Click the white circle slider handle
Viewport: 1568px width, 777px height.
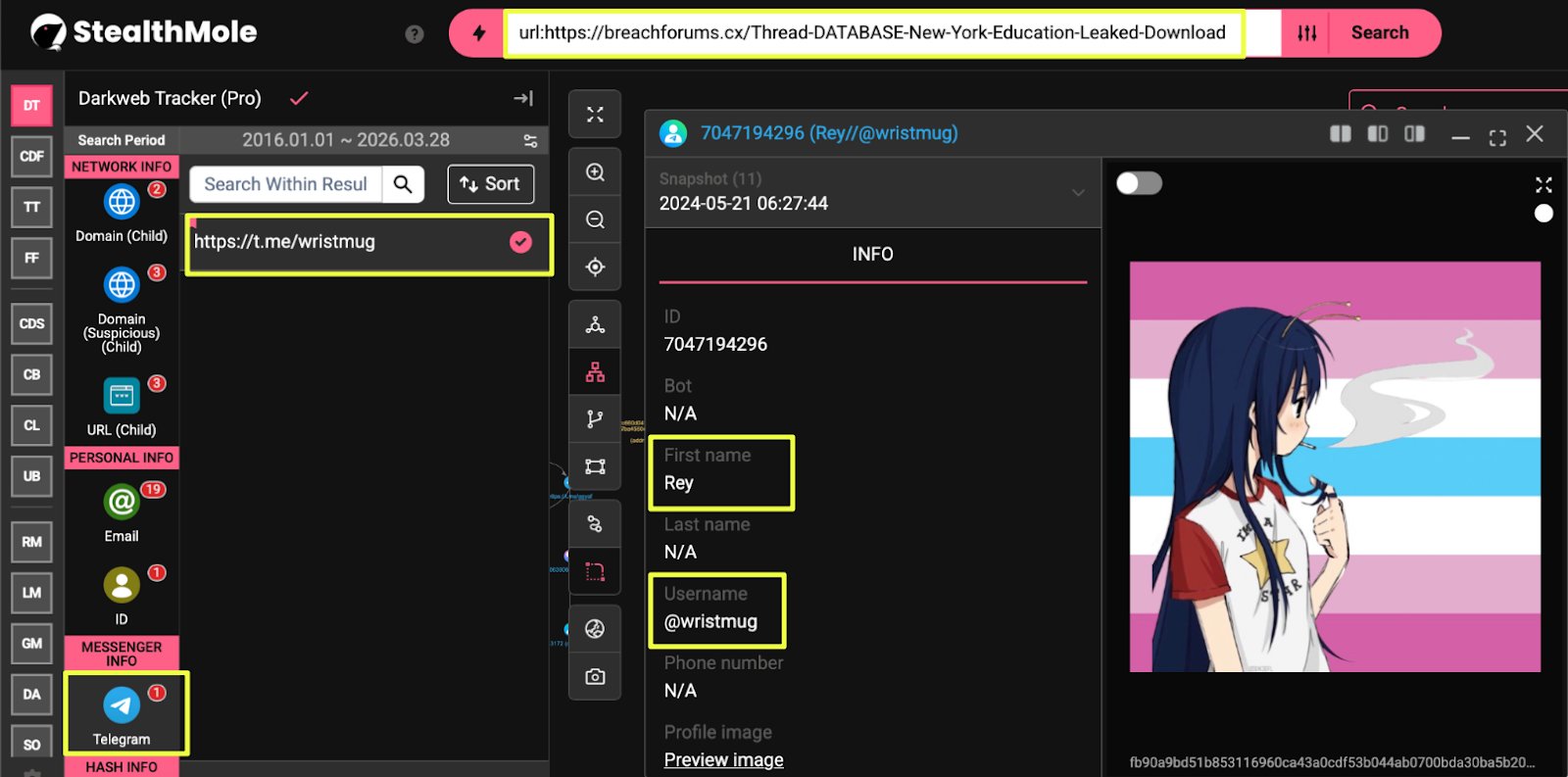(x=1543, y=214)
